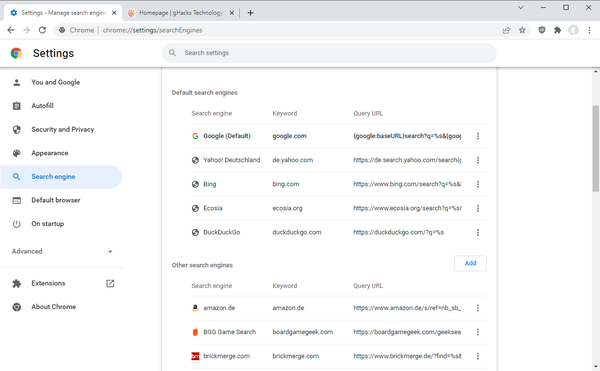Screen dimensions: 600x371
Task: Open more actions menu for DuckDuckGo
Action: point(478,233)
